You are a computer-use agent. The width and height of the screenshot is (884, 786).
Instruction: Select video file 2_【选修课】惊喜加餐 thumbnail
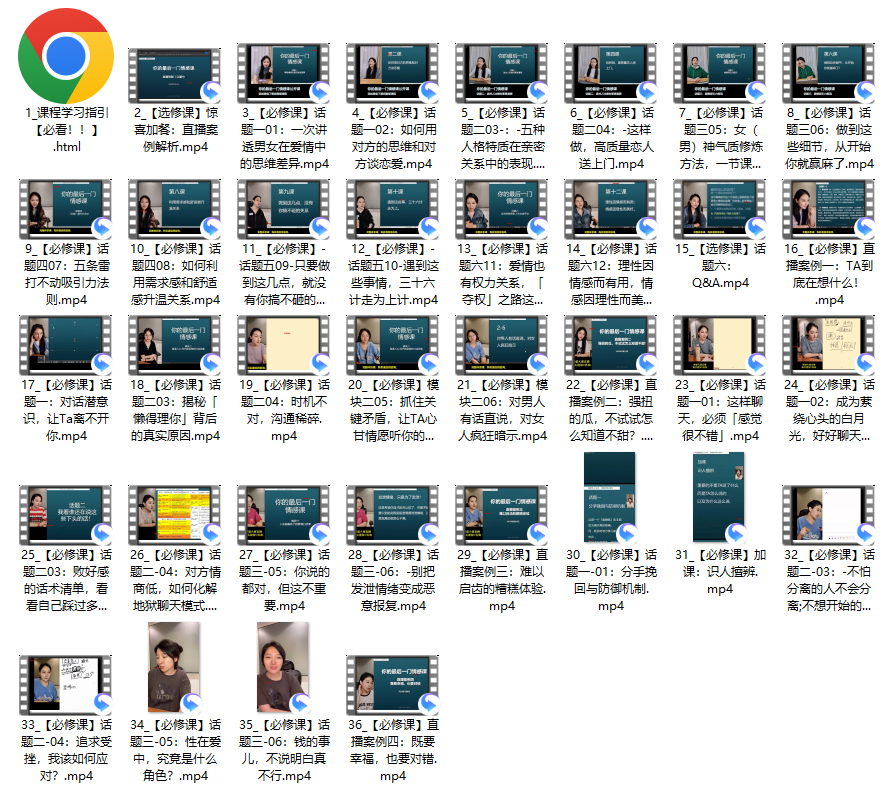tap(175, 71)
